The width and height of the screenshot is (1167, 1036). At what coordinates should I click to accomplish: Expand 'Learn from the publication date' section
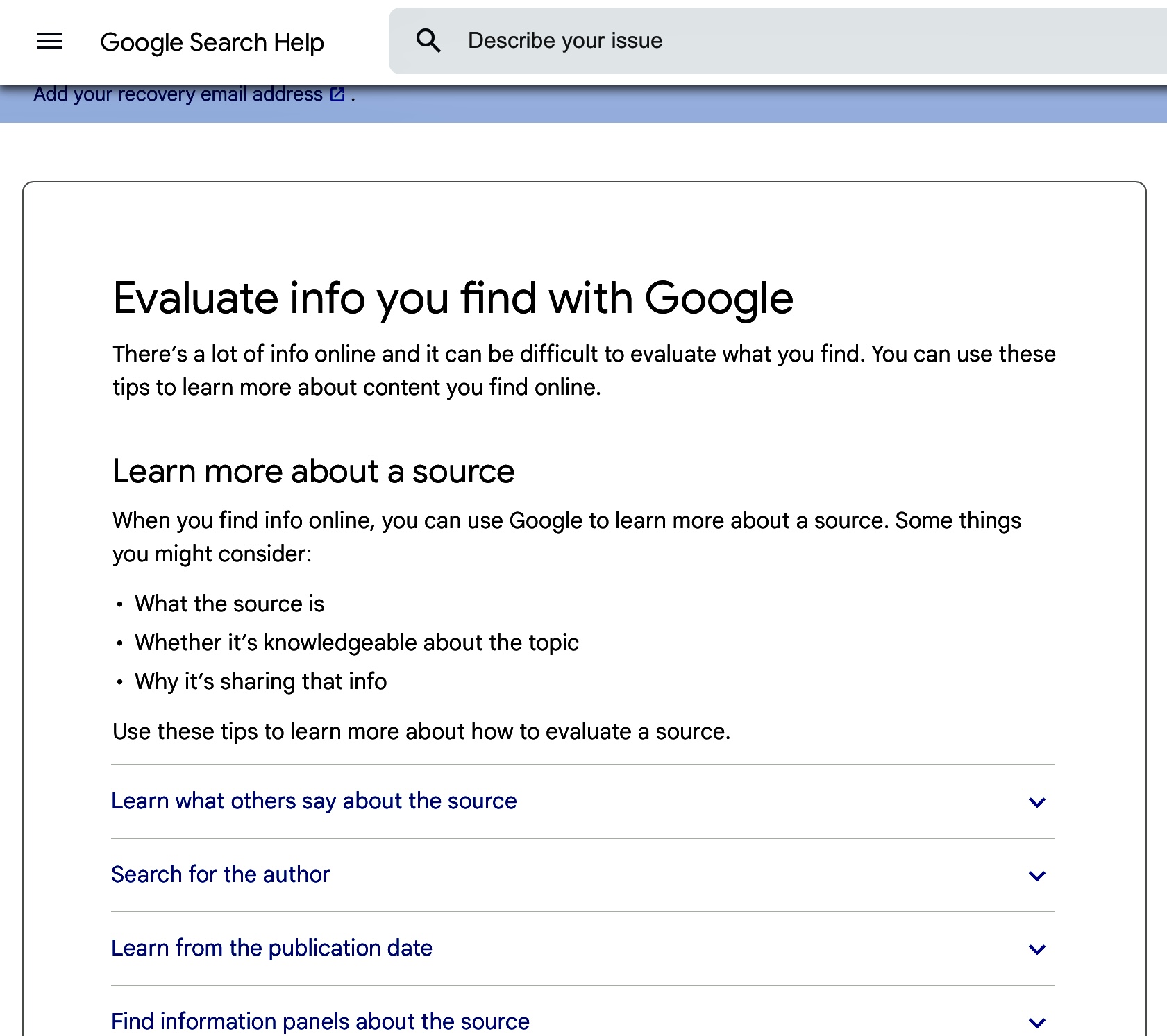click(x=271, y=948)
